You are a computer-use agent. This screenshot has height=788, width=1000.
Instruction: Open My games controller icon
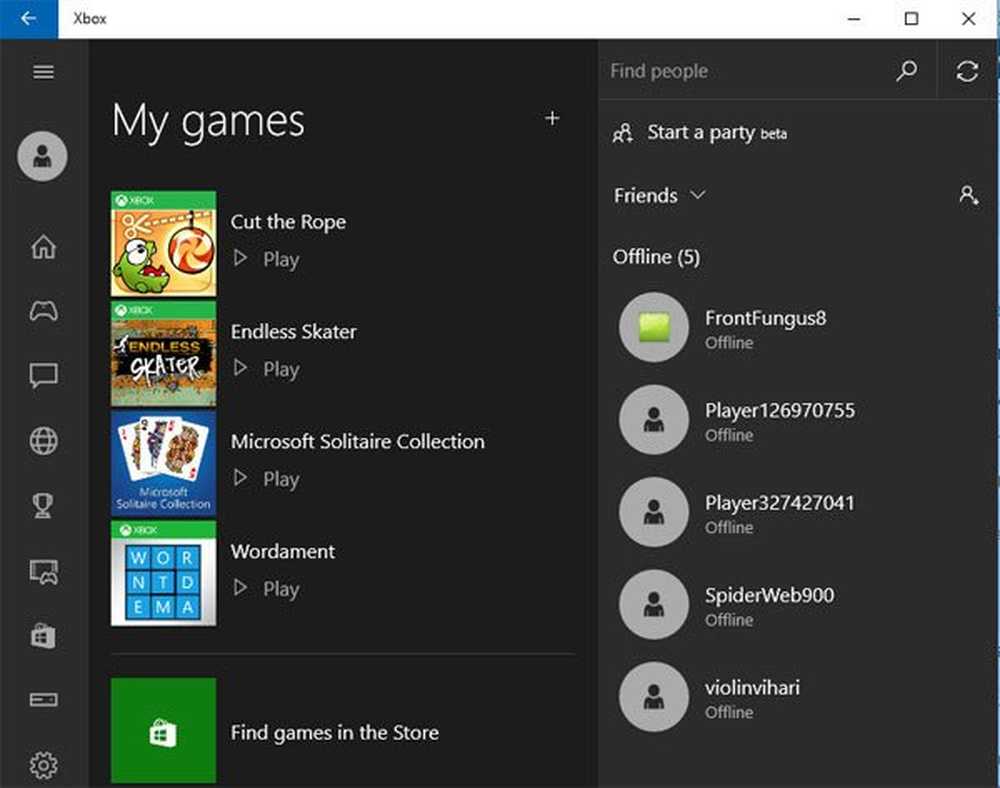pos(43,311)
